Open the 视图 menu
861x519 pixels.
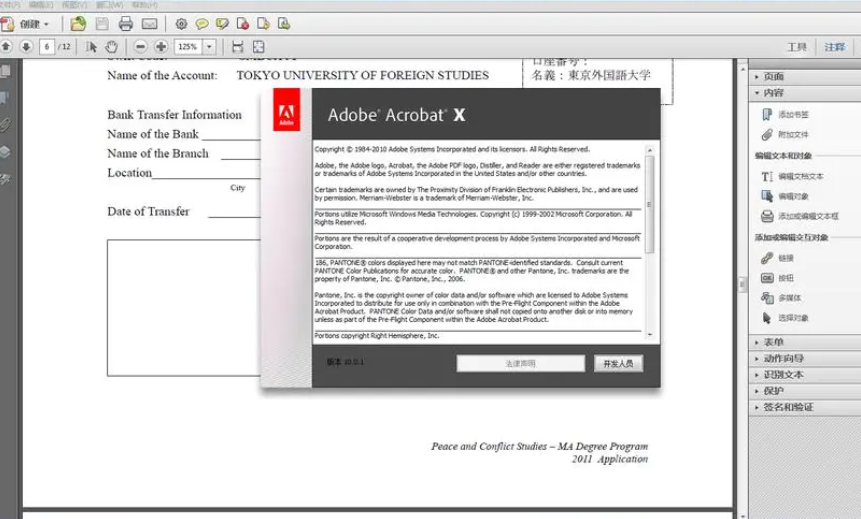click(x=74, y=5)
